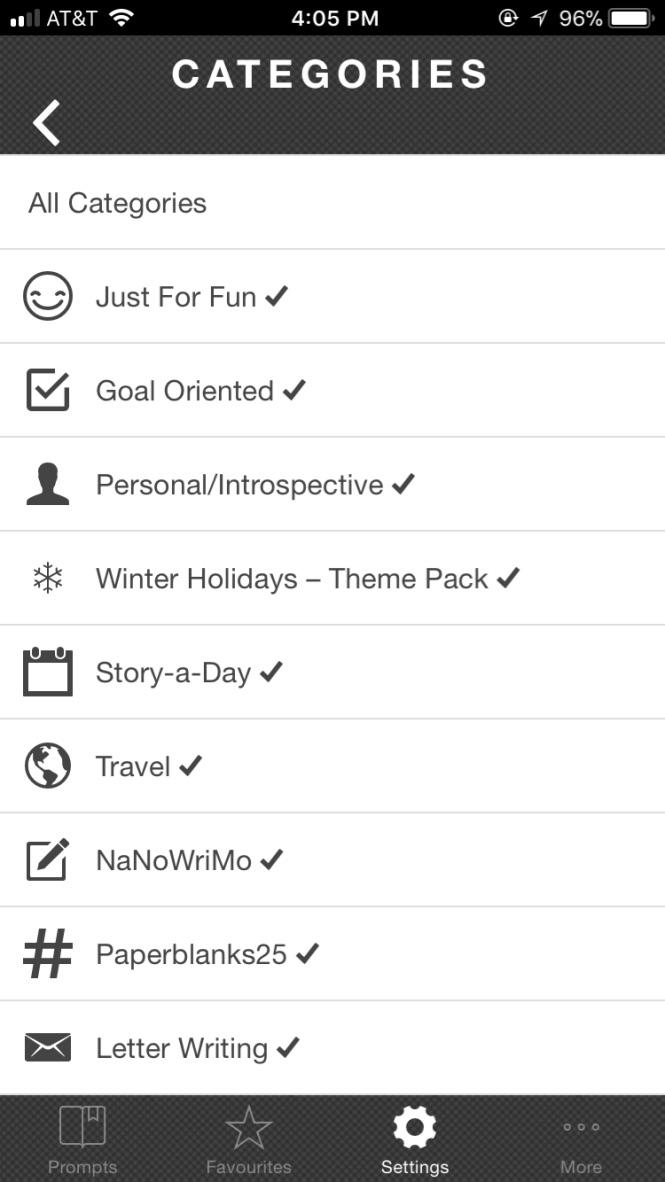
Task: Select the All Categories row
Action: [x=118, y=203]
